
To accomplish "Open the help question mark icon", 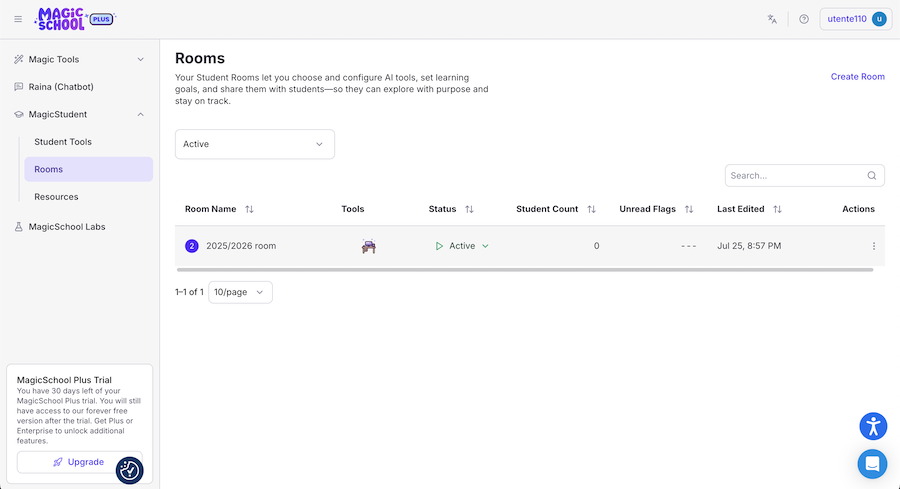I will click(804, 19).
